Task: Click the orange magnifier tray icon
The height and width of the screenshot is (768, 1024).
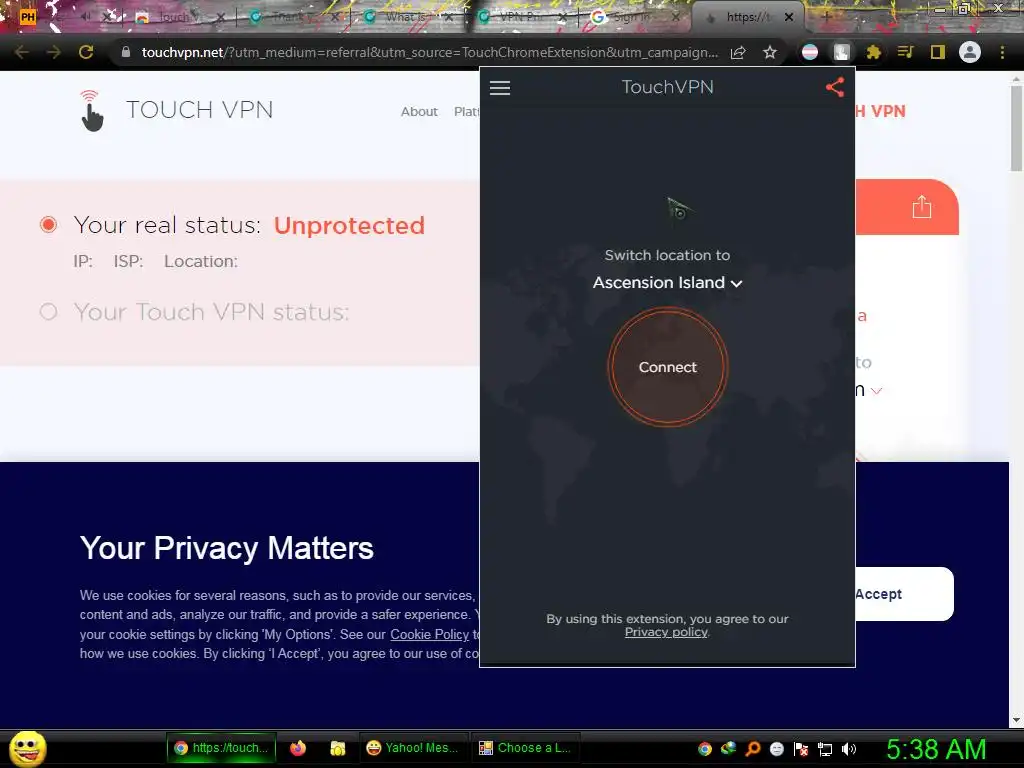Action: [752, 749]
